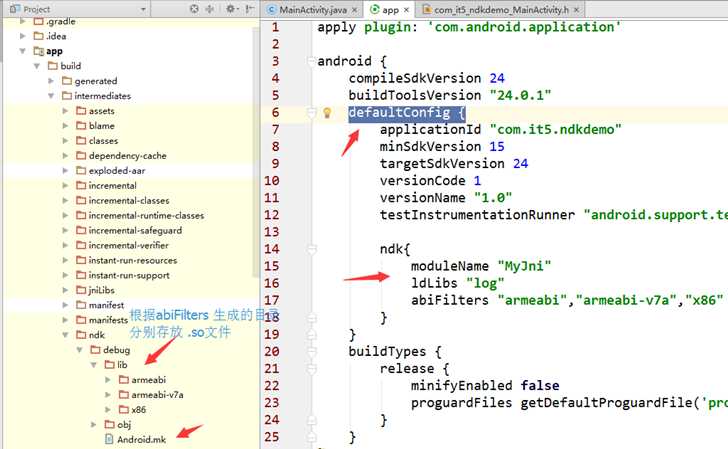Click the incremental-safeguard folder icon
This screenshot has width=728, height=449.
(81, 230)
